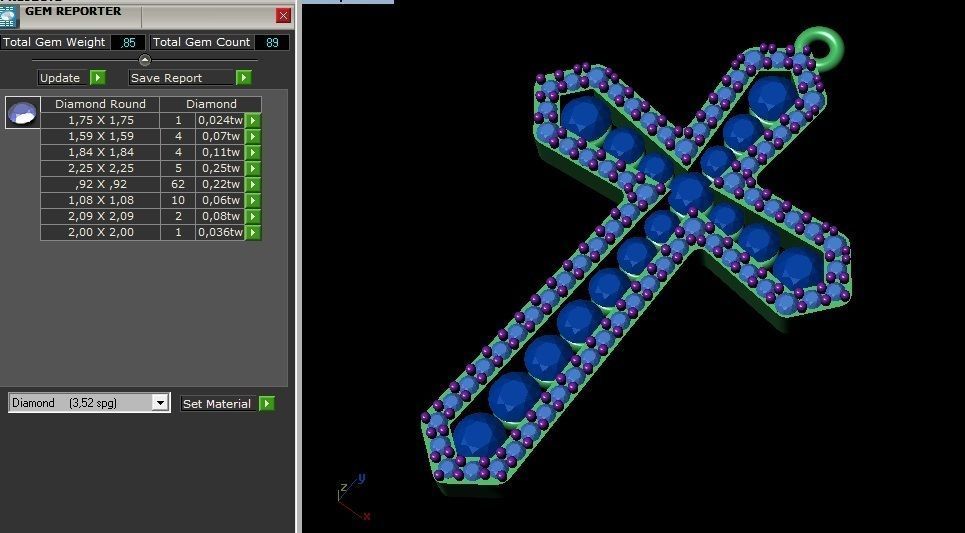Click the 0,07tw weight cell

[x=220, y=136]
